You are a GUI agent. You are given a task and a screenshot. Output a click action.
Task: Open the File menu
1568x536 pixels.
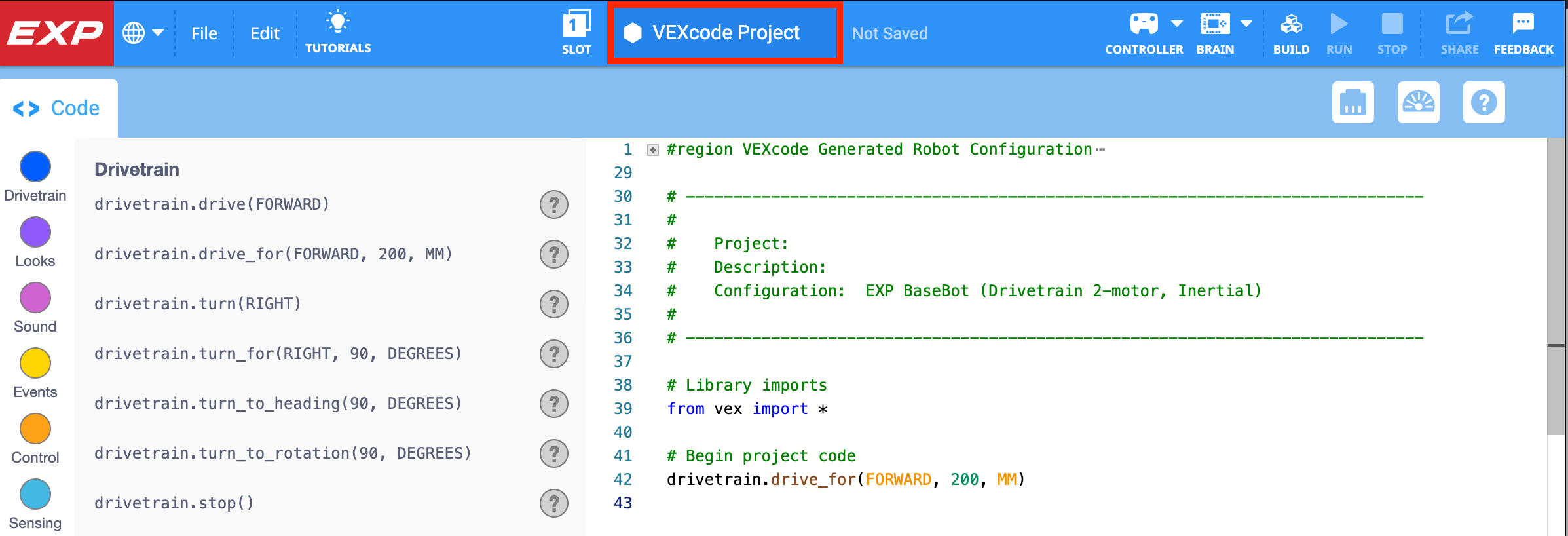click(x=204, y=33)
